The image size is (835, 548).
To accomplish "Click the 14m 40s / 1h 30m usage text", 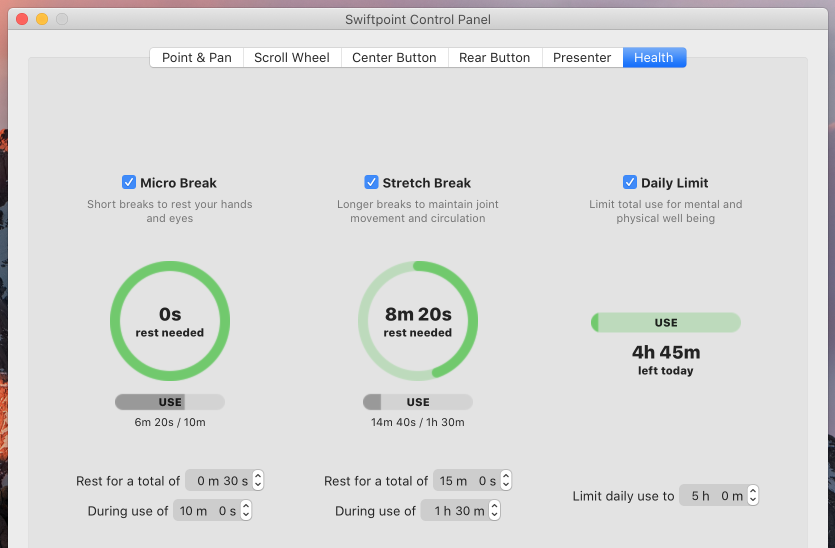I will tap(418, 422).
